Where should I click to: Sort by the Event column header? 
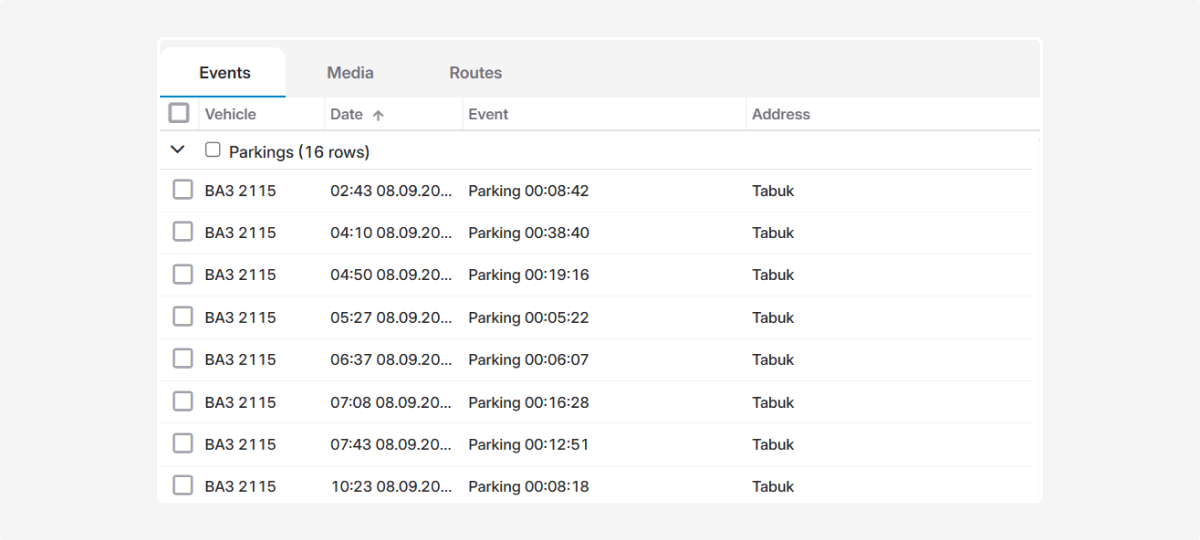pyautogui.click(x=488, y=114)
